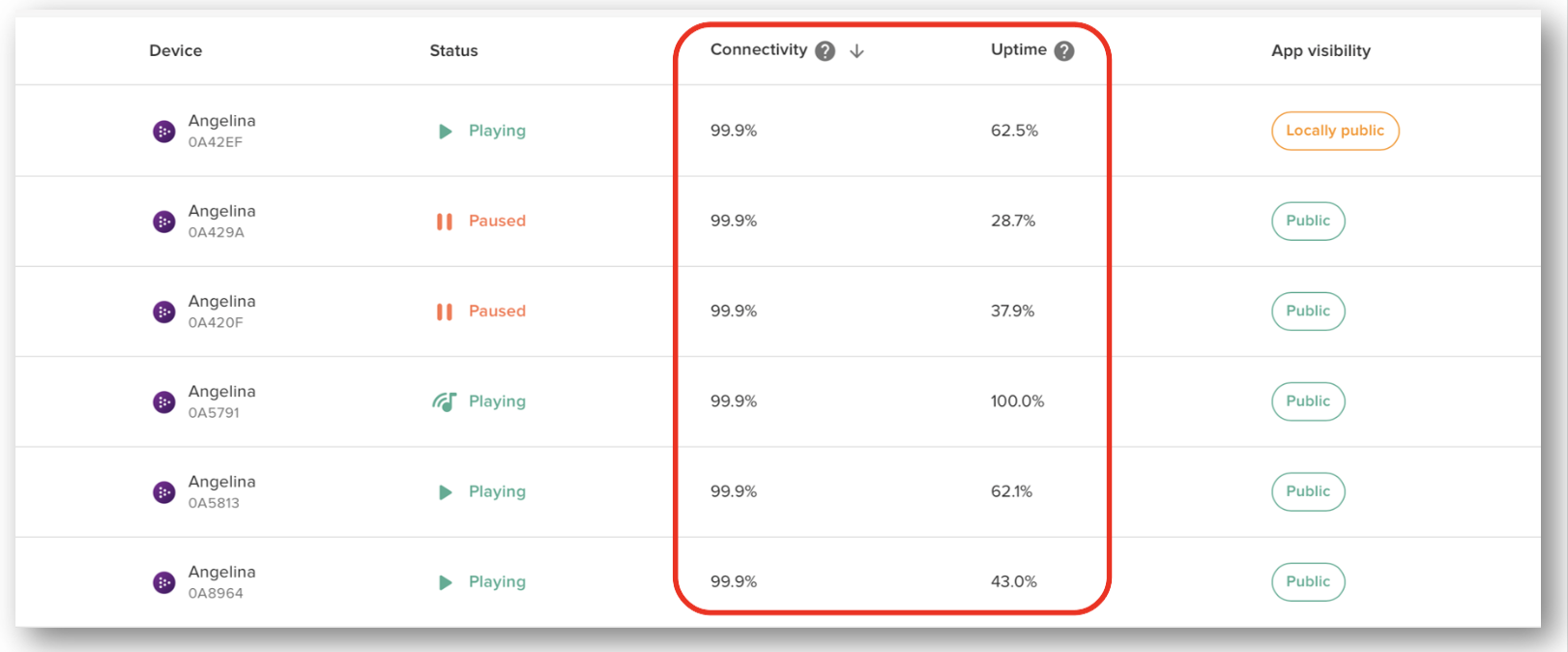
Task: Click the Public badge for device 0A5791
Action: [x=1308, y=401]
